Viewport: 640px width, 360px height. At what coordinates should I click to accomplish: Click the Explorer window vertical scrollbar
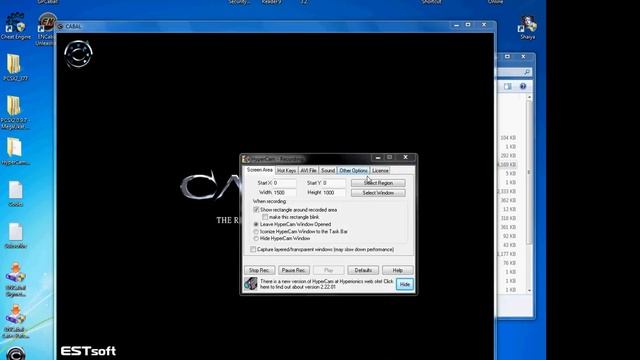pyautogui.click(x=529, y=193)
